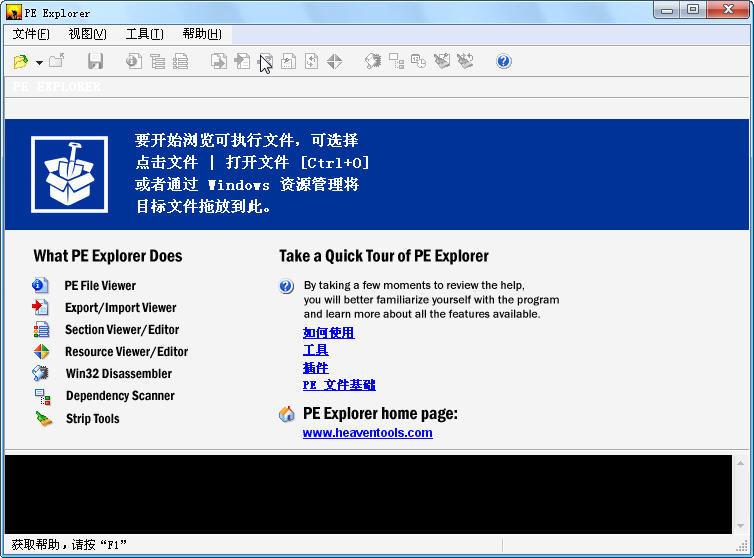
Task: Click the resource editor diamond toolbar icon
Action: 334,62
